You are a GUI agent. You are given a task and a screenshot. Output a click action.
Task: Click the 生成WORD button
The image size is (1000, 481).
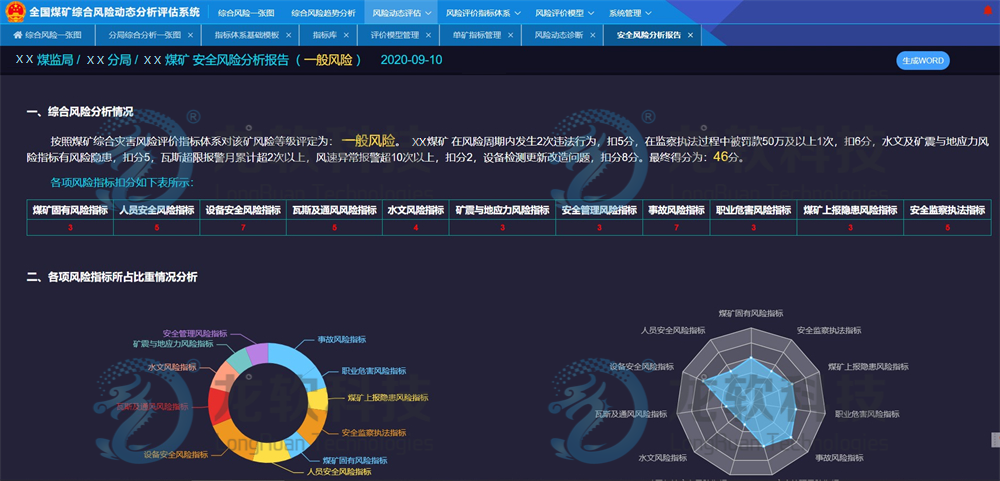coord(922,60)
